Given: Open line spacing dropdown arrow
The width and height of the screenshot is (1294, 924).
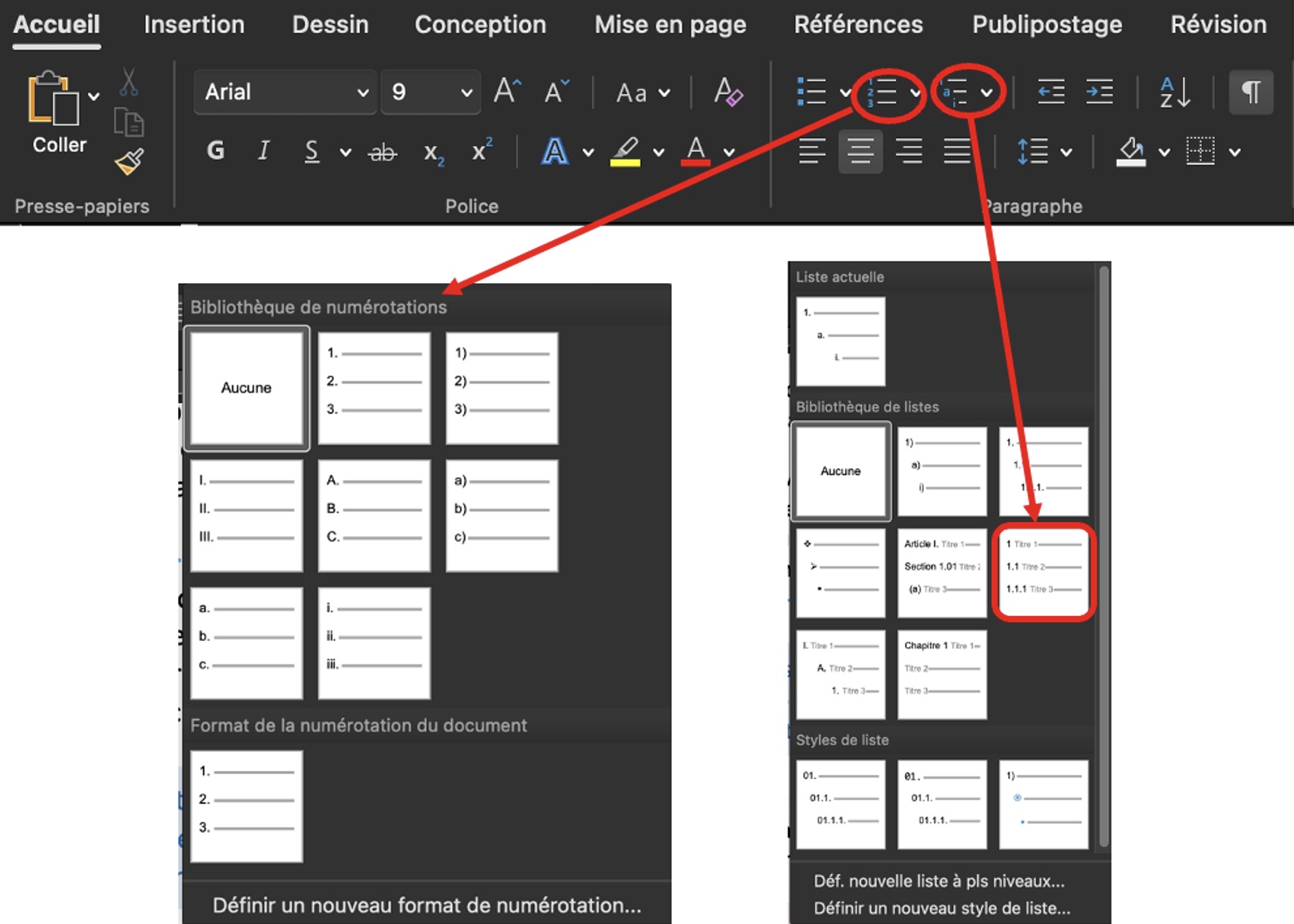Looking at the screenshot, I should (1067, 153).
